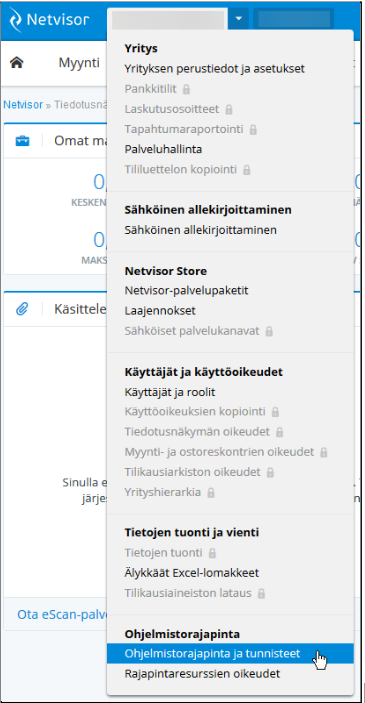Open Käyttäjät ja roolit
This screenshot has width=365, height=703.
pos(169,392)
